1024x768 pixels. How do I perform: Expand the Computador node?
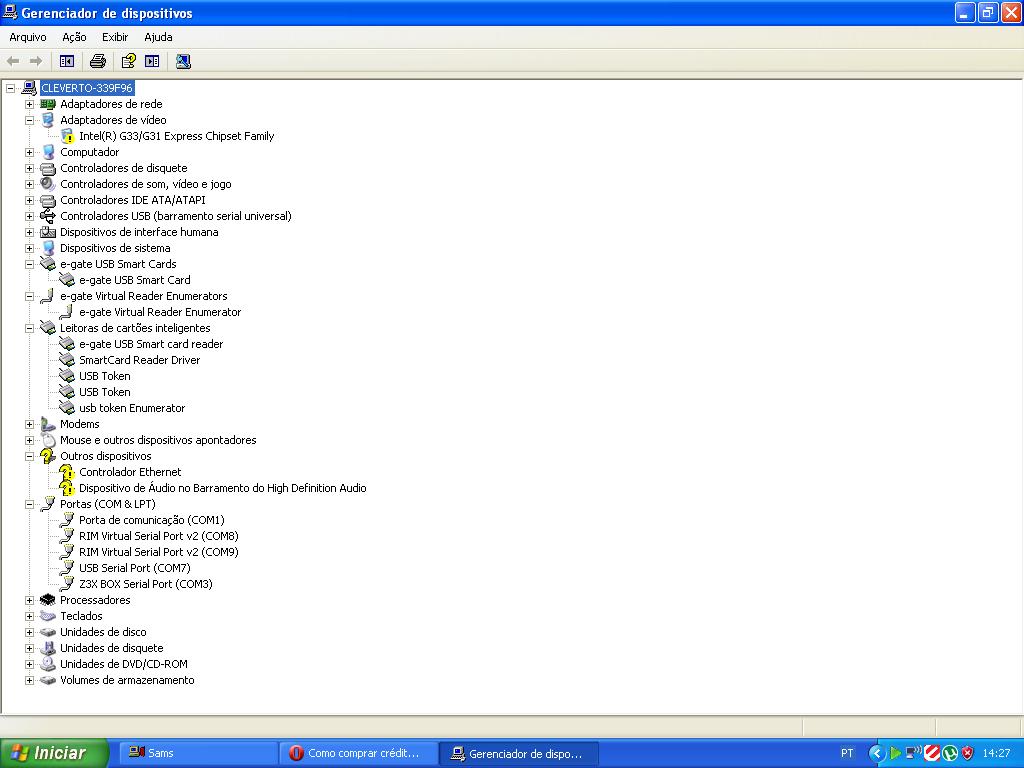click(29, 152)
